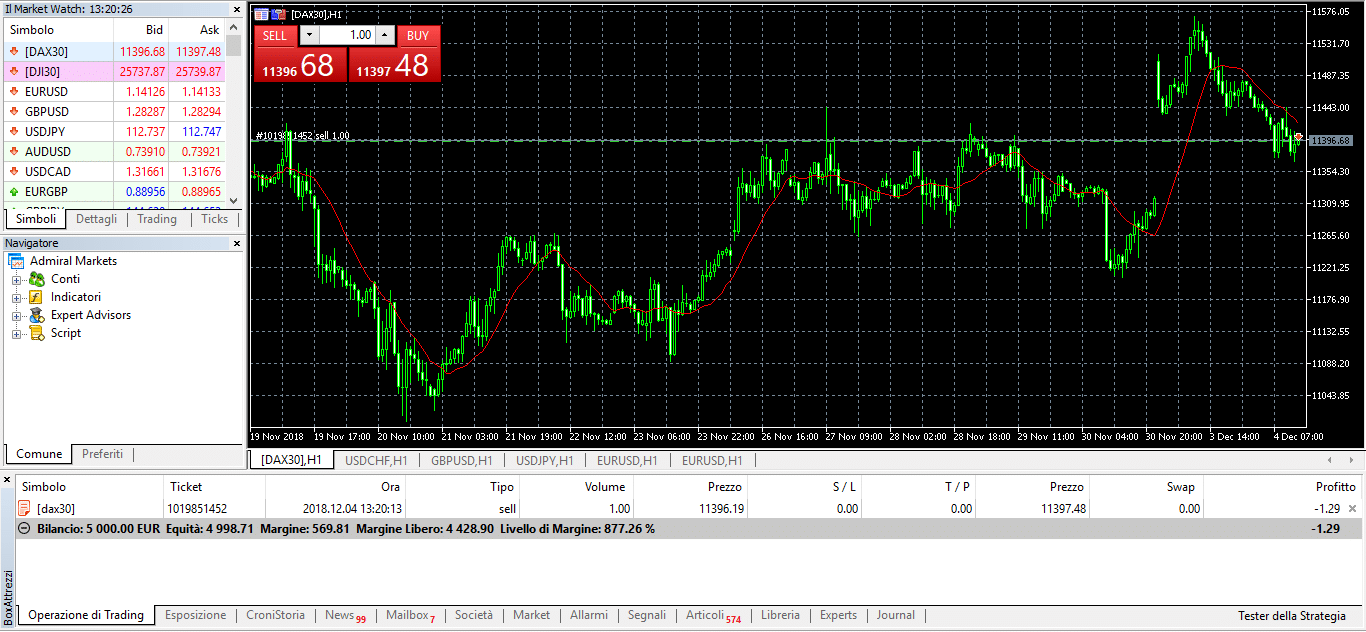Expand the Expert Advisors tree node
This screenshot has width=1366, height=632.
point(17,315)
